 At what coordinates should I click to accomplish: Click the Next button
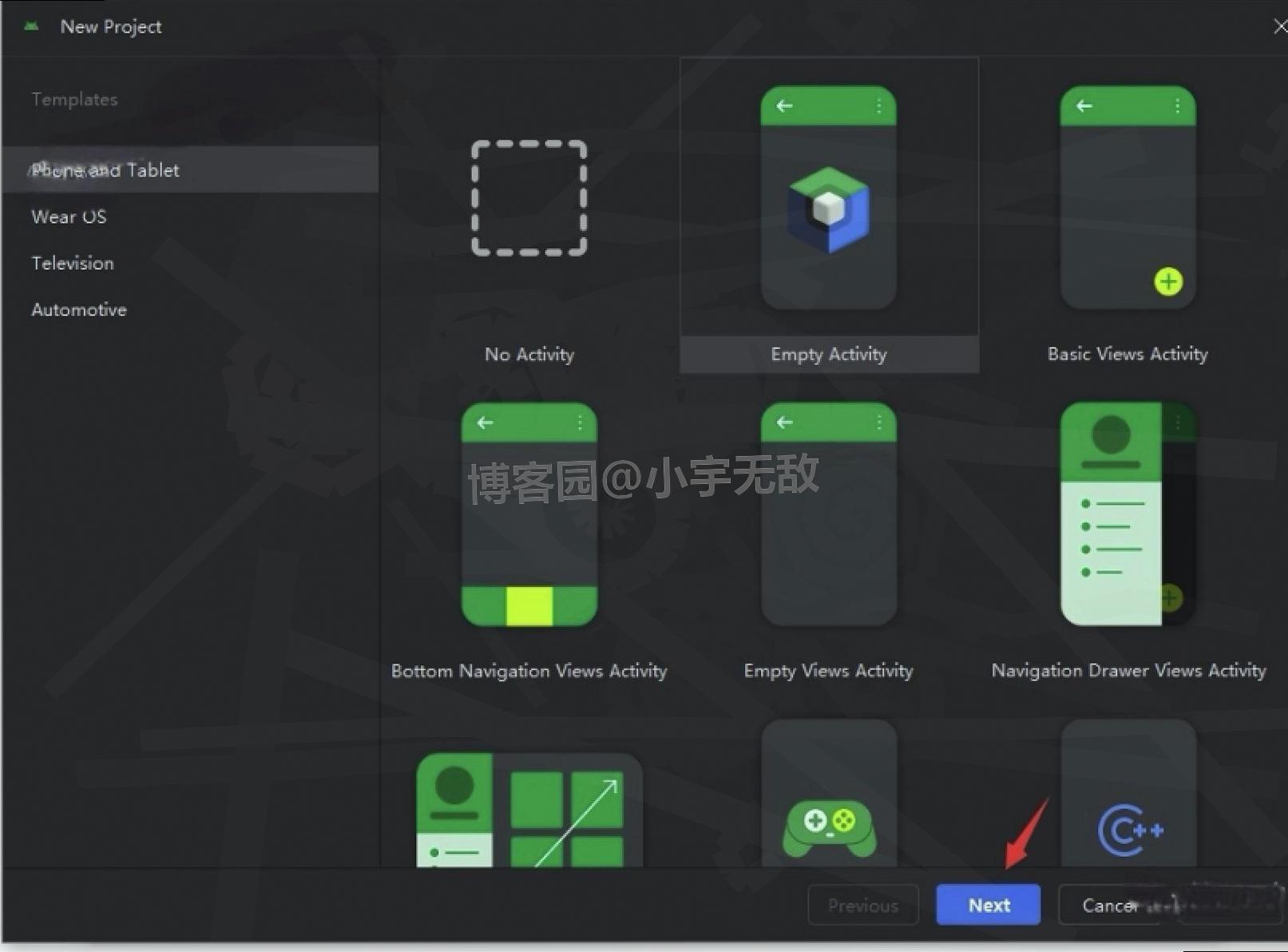click(x=988, y=905)
